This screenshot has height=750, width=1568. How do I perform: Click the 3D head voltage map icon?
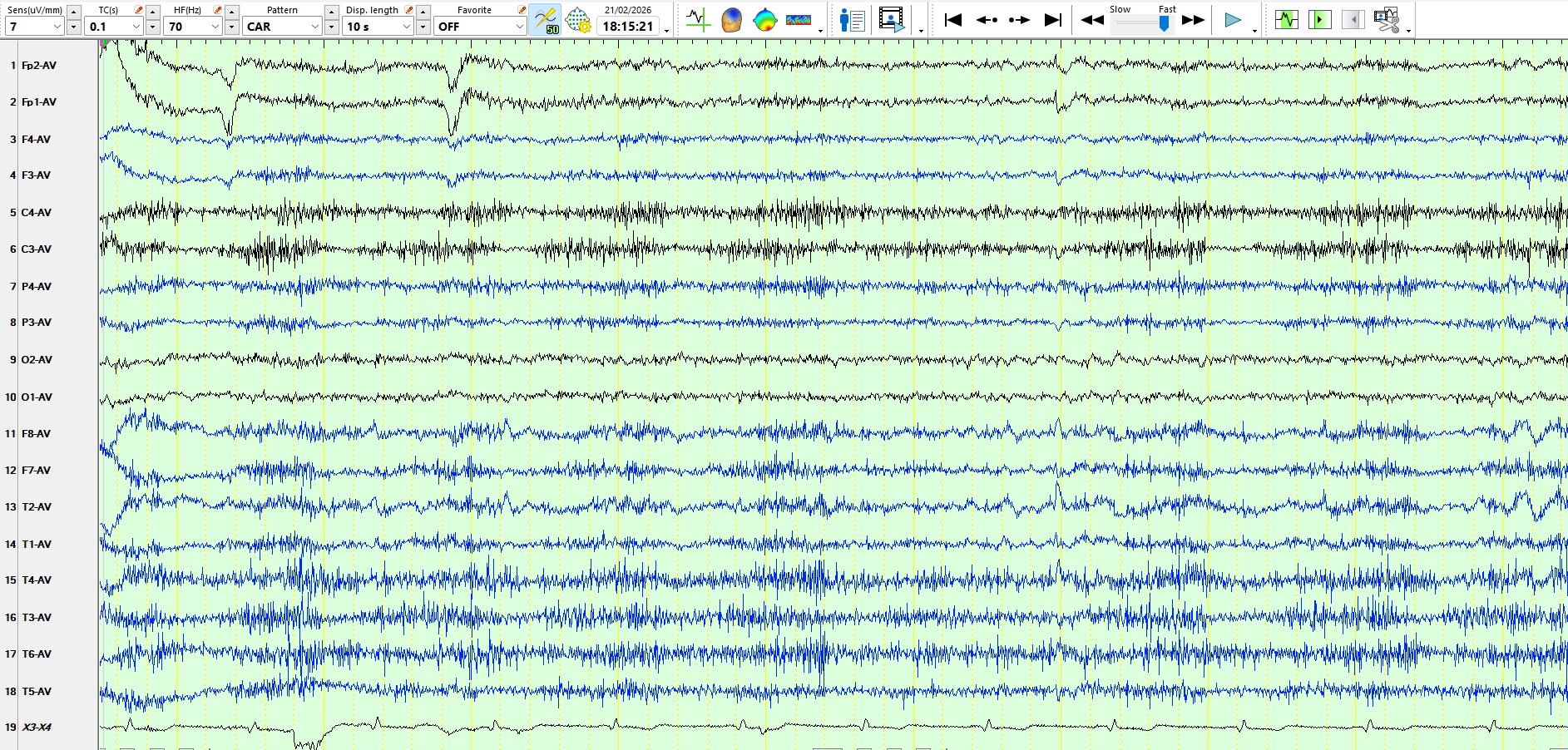tap(731, 20)
